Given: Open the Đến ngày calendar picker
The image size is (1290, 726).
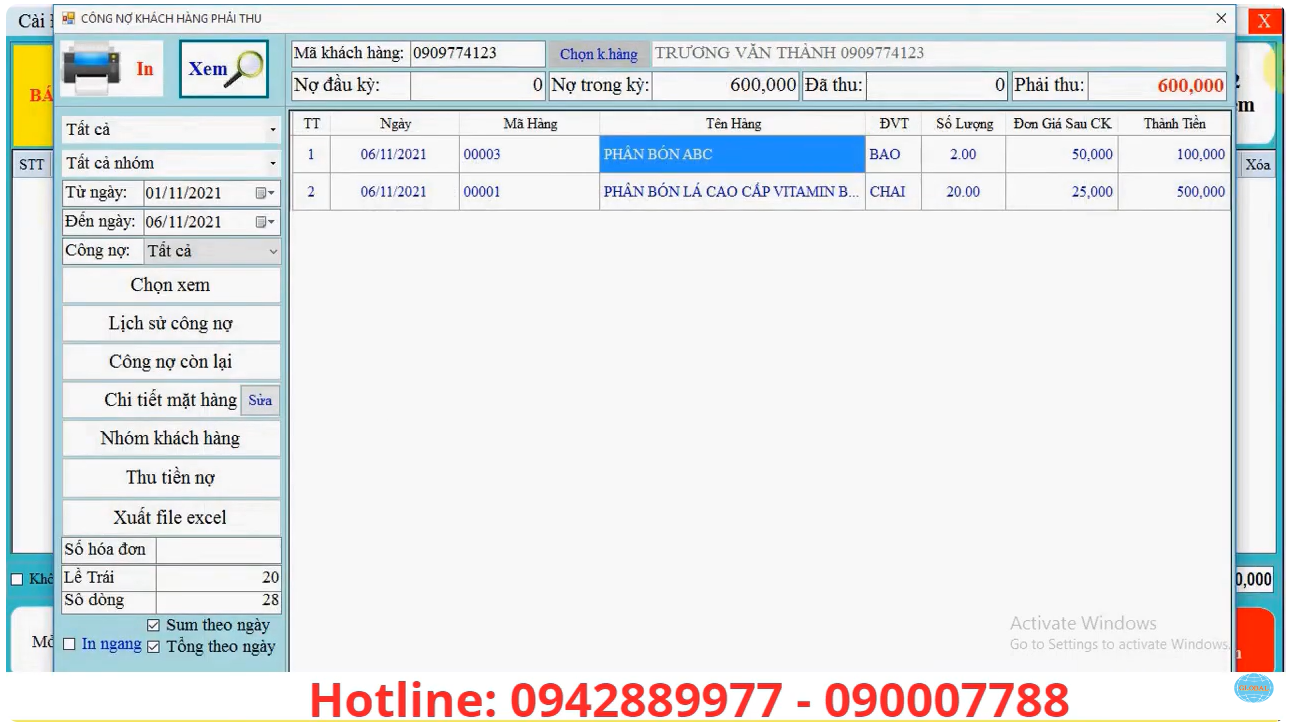Looking at the screenshot, I should (265, 222).
